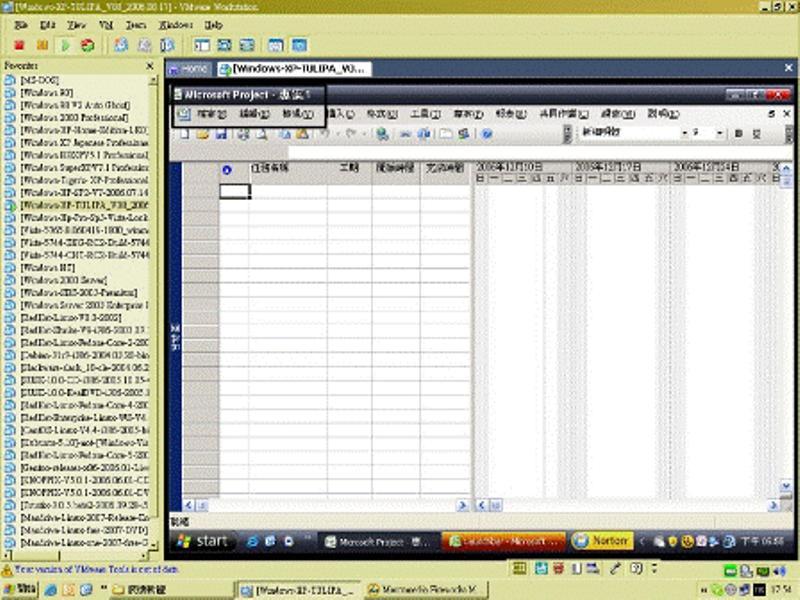Open the File menu in VMware Workstation

point(21,25)
